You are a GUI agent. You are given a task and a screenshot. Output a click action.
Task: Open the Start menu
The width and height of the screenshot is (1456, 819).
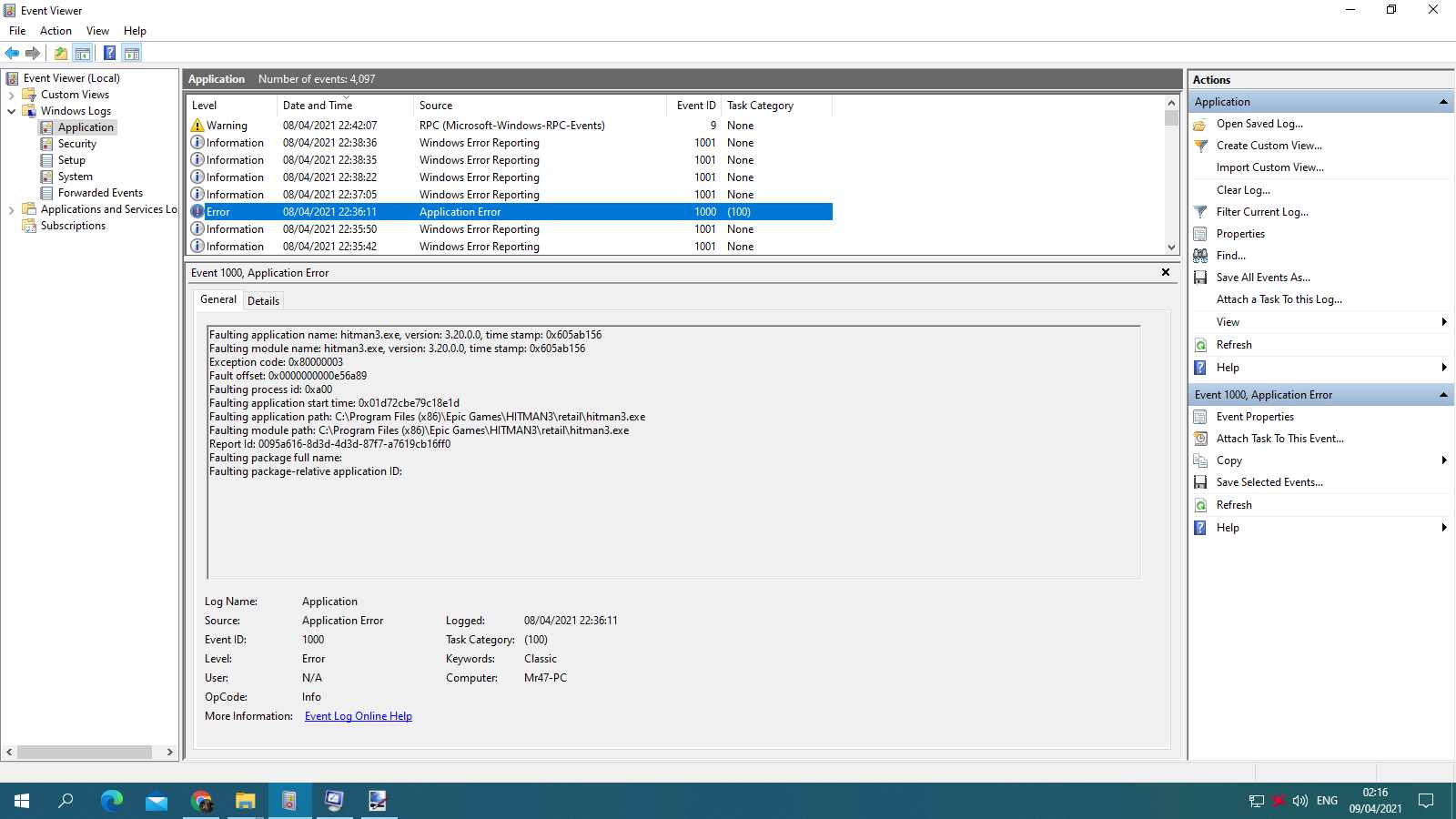click(22, 801)
